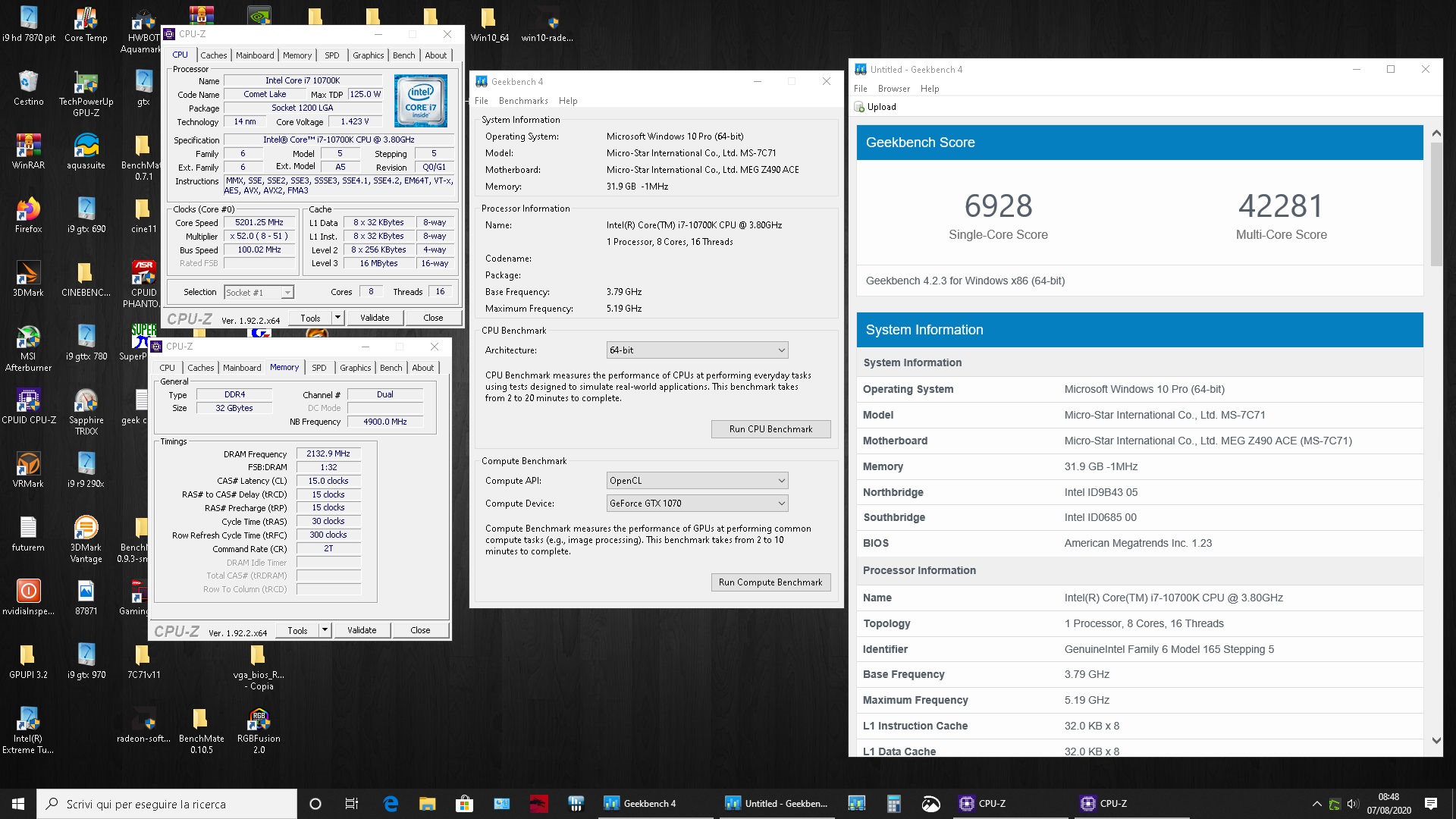Open RGBFusion 2.0 desktop icon

[x=259, y=730]
